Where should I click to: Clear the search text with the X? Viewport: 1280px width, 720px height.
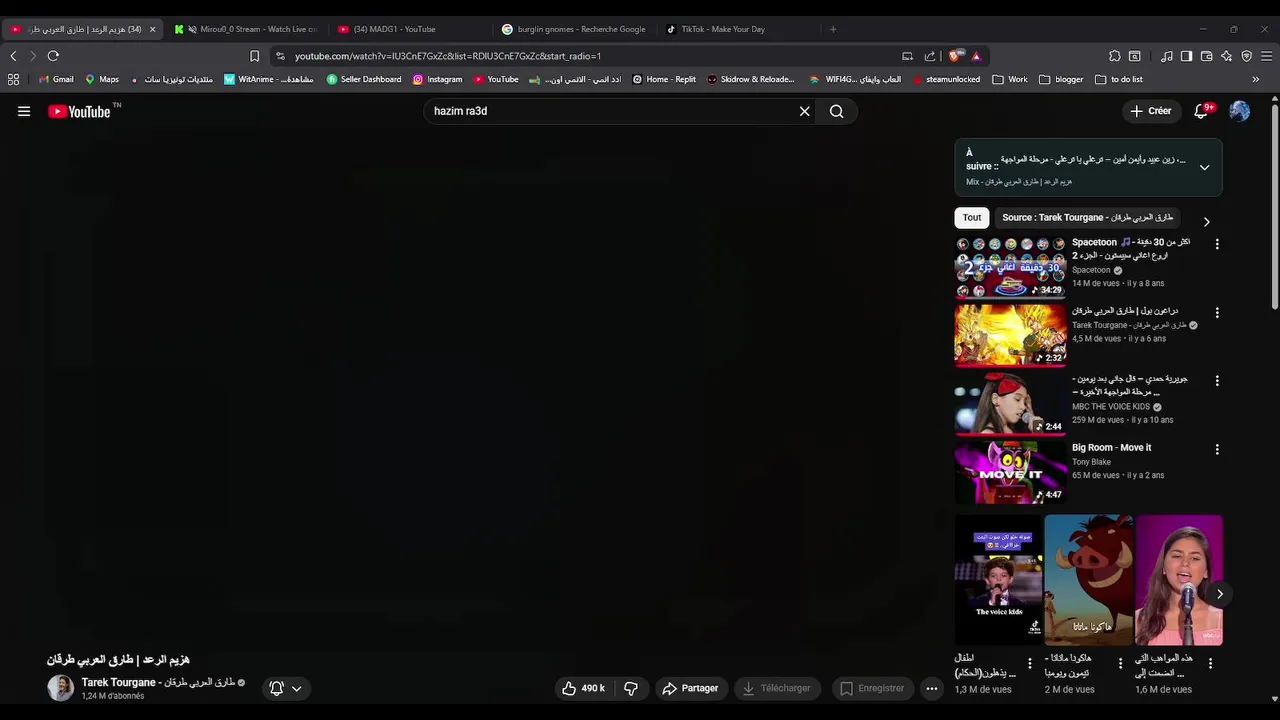(x=804, y=111)
